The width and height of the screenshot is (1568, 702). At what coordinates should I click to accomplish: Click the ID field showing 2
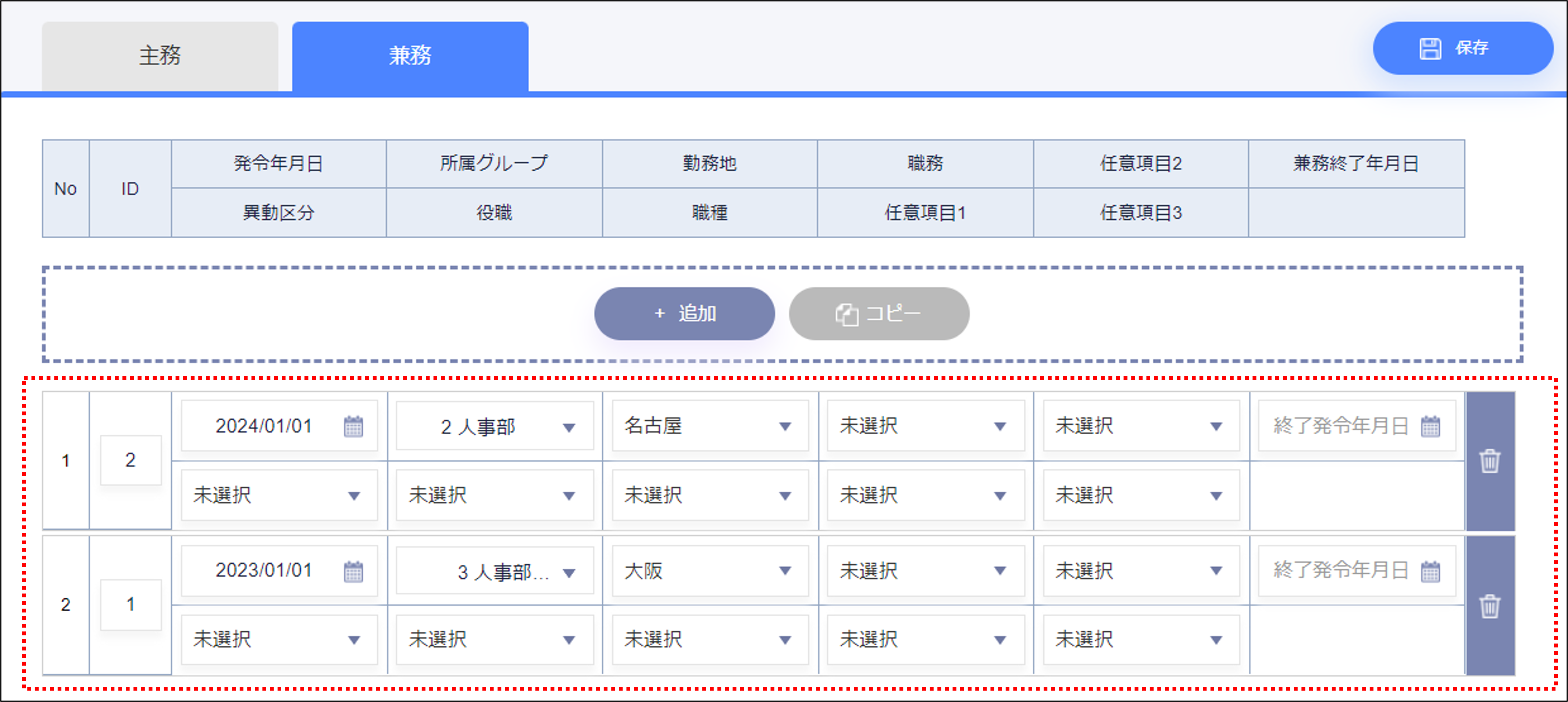click(x=130, y=460)
